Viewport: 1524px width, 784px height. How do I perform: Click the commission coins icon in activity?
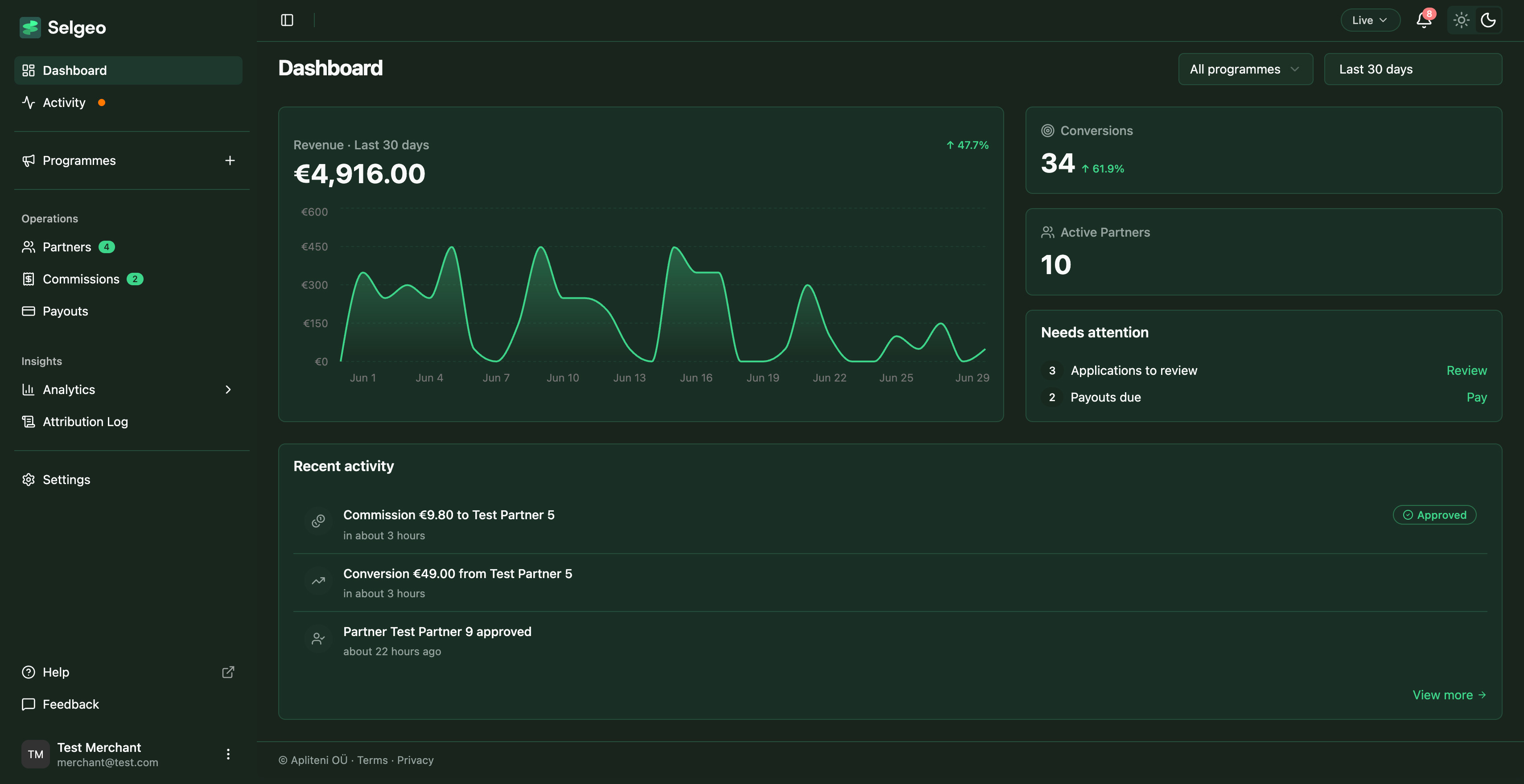(318, 520)
